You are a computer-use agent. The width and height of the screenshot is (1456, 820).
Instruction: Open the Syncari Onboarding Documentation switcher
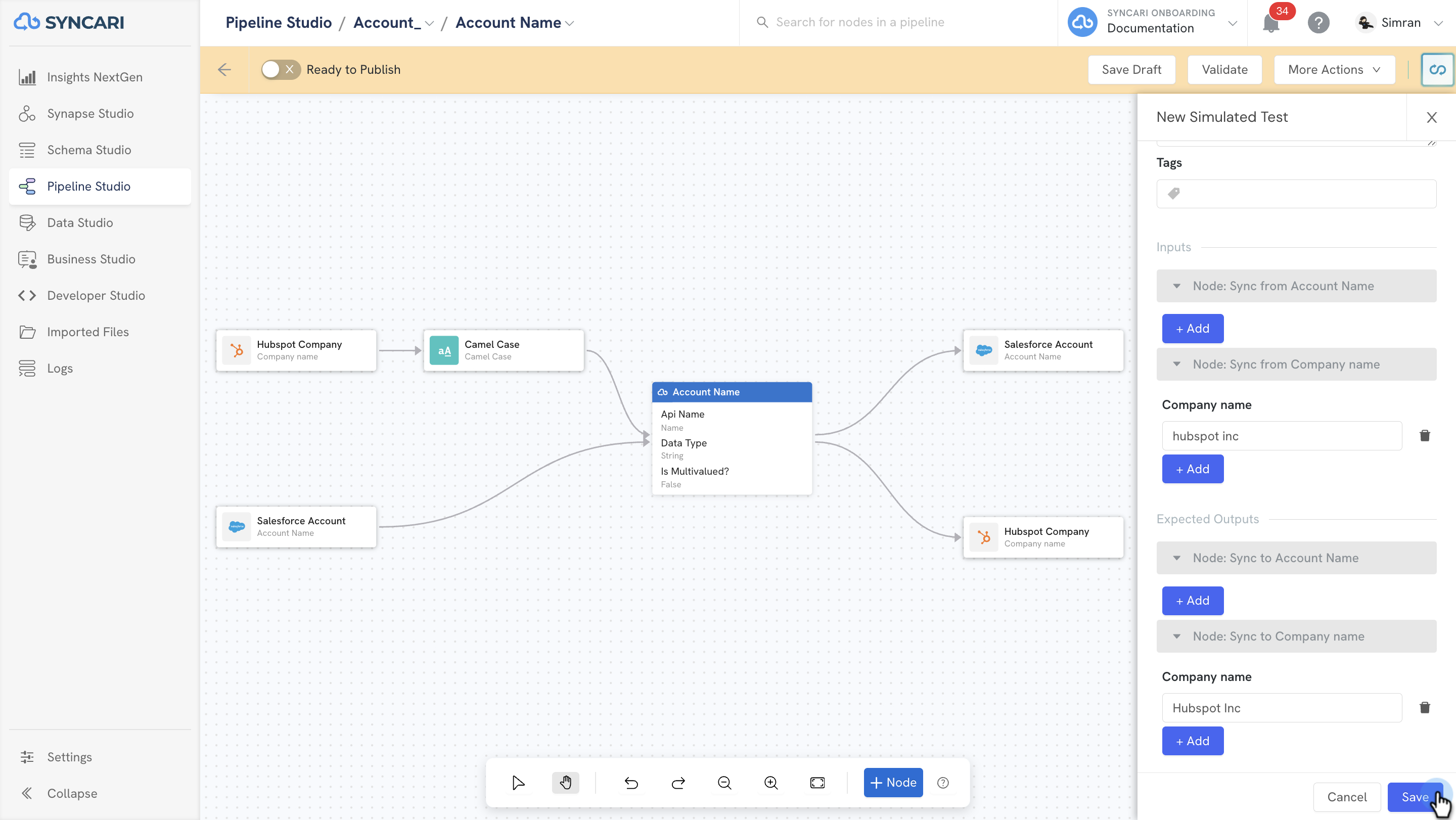(x=1152, y=23)
